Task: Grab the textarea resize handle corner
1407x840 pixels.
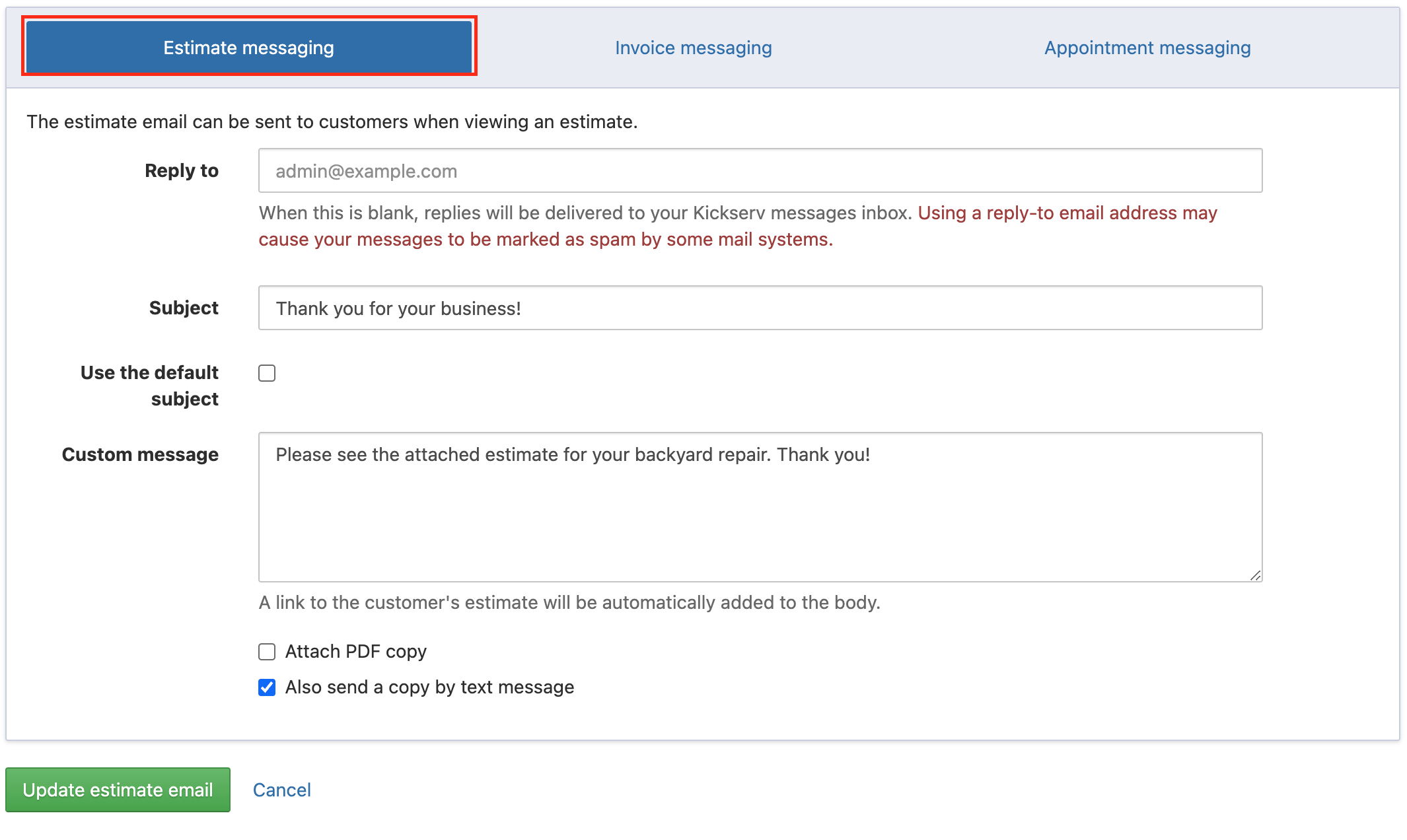Action: click(x=1255, y=575)
